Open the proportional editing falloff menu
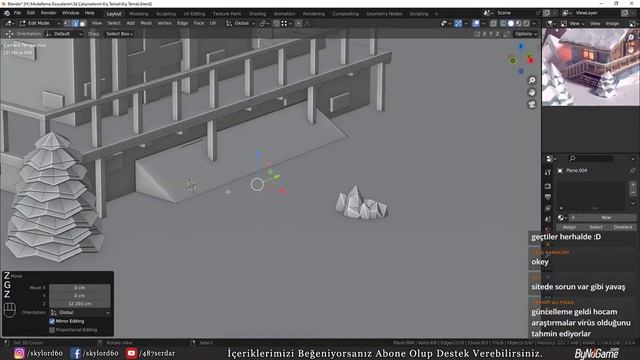 click(307, 23)
